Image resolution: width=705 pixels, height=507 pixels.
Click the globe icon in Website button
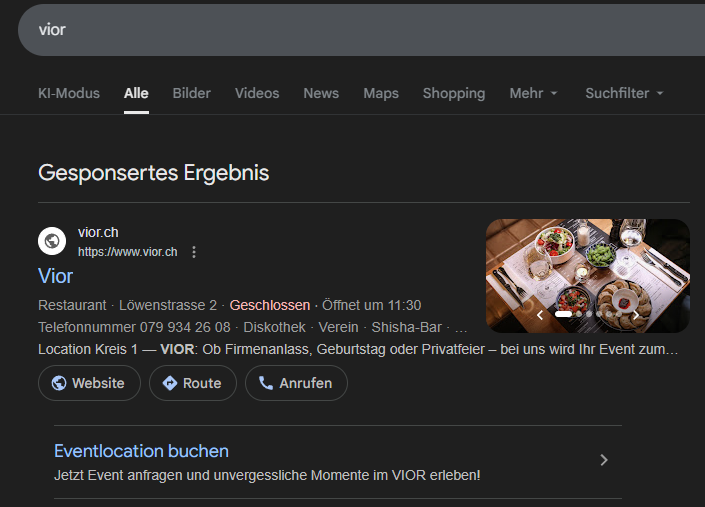[59, 383]
